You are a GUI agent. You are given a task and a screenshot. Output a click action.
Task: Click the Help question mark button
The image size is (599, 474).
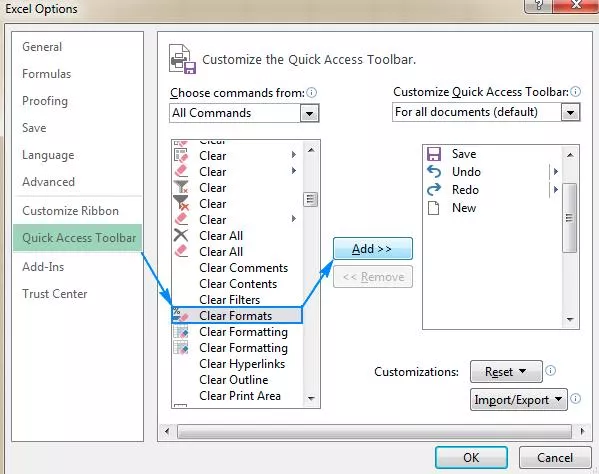point(538,5)
